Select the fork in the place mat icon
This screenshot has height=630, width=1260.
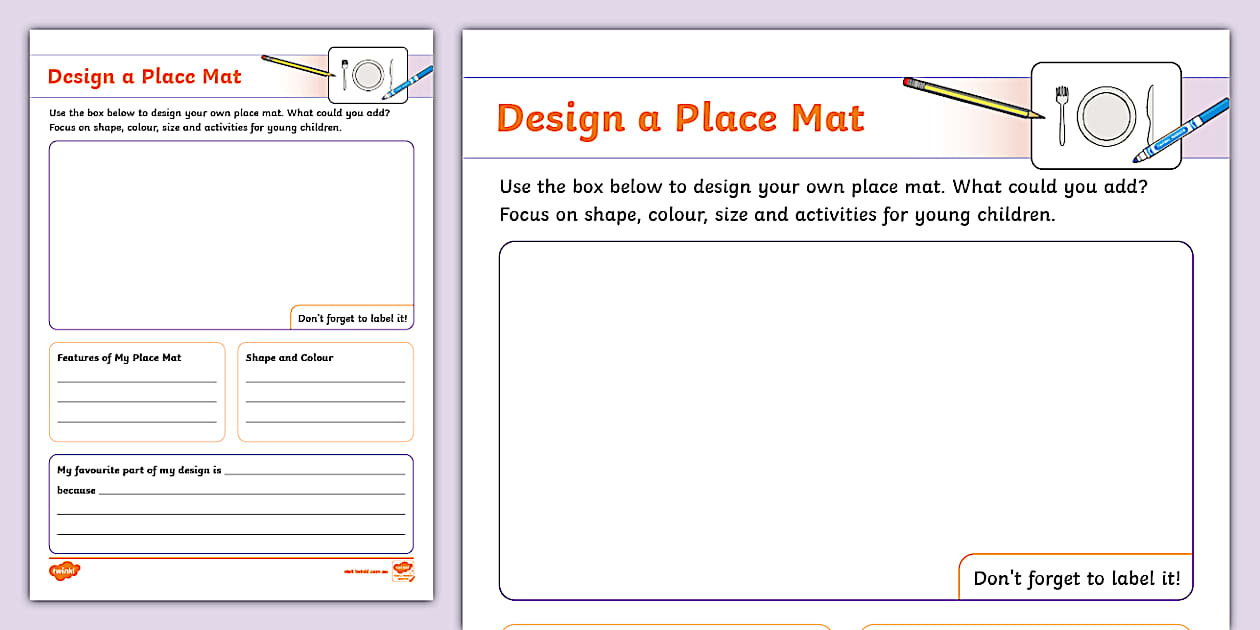tap(1062, 115)
